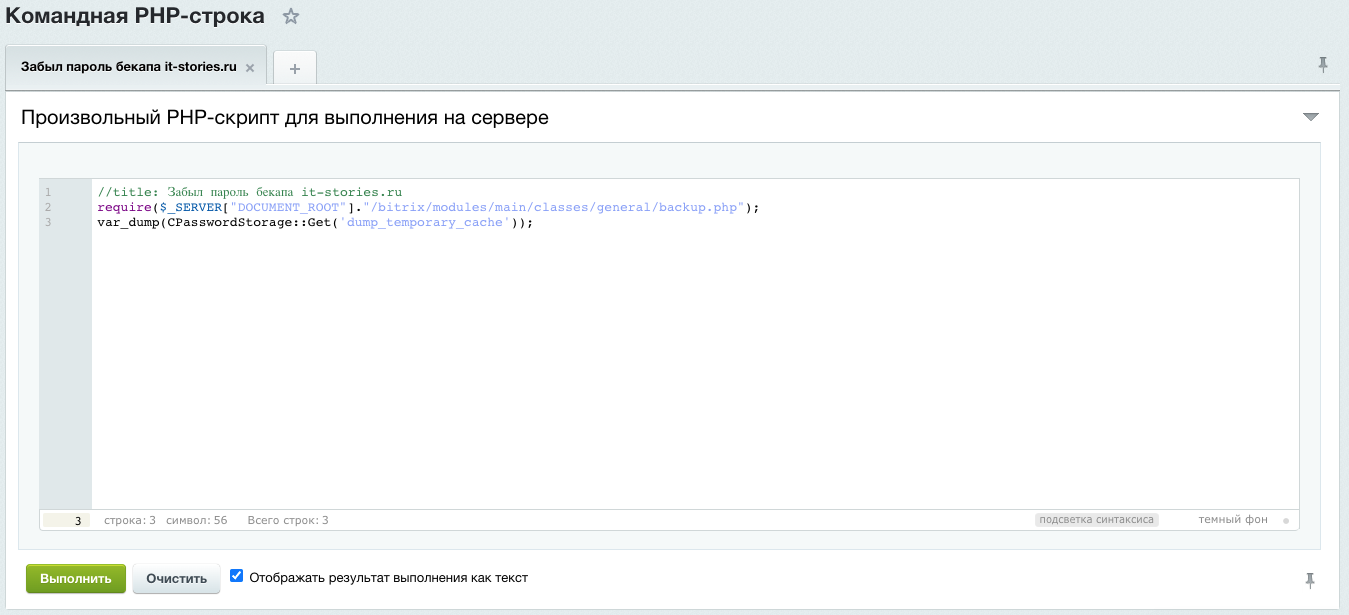The height and width of the screenshot is (615, 1349).
Task: Click the '//title:' comment line in editor
Action: (249, 191)
